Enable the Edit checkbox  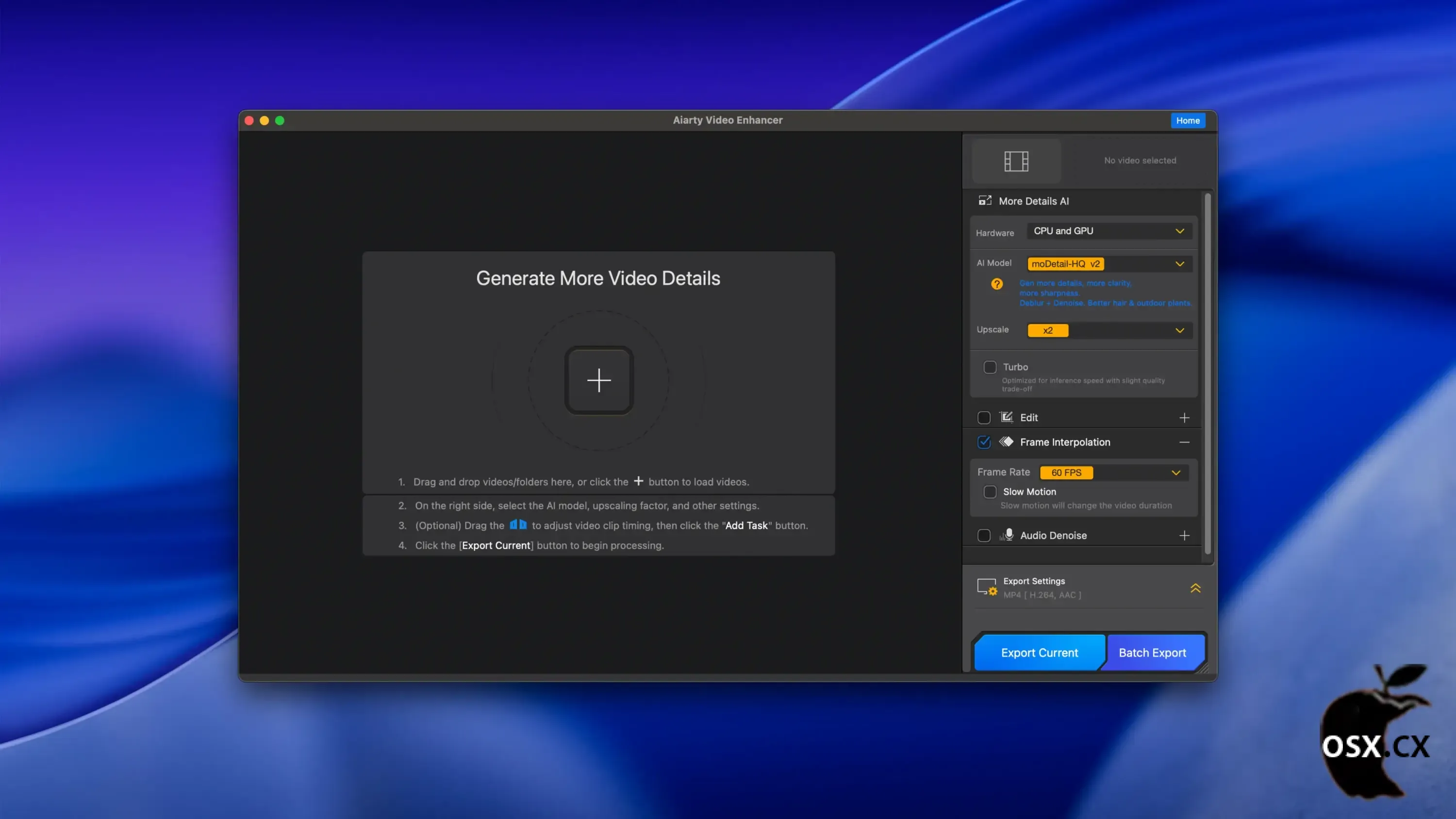983,418
